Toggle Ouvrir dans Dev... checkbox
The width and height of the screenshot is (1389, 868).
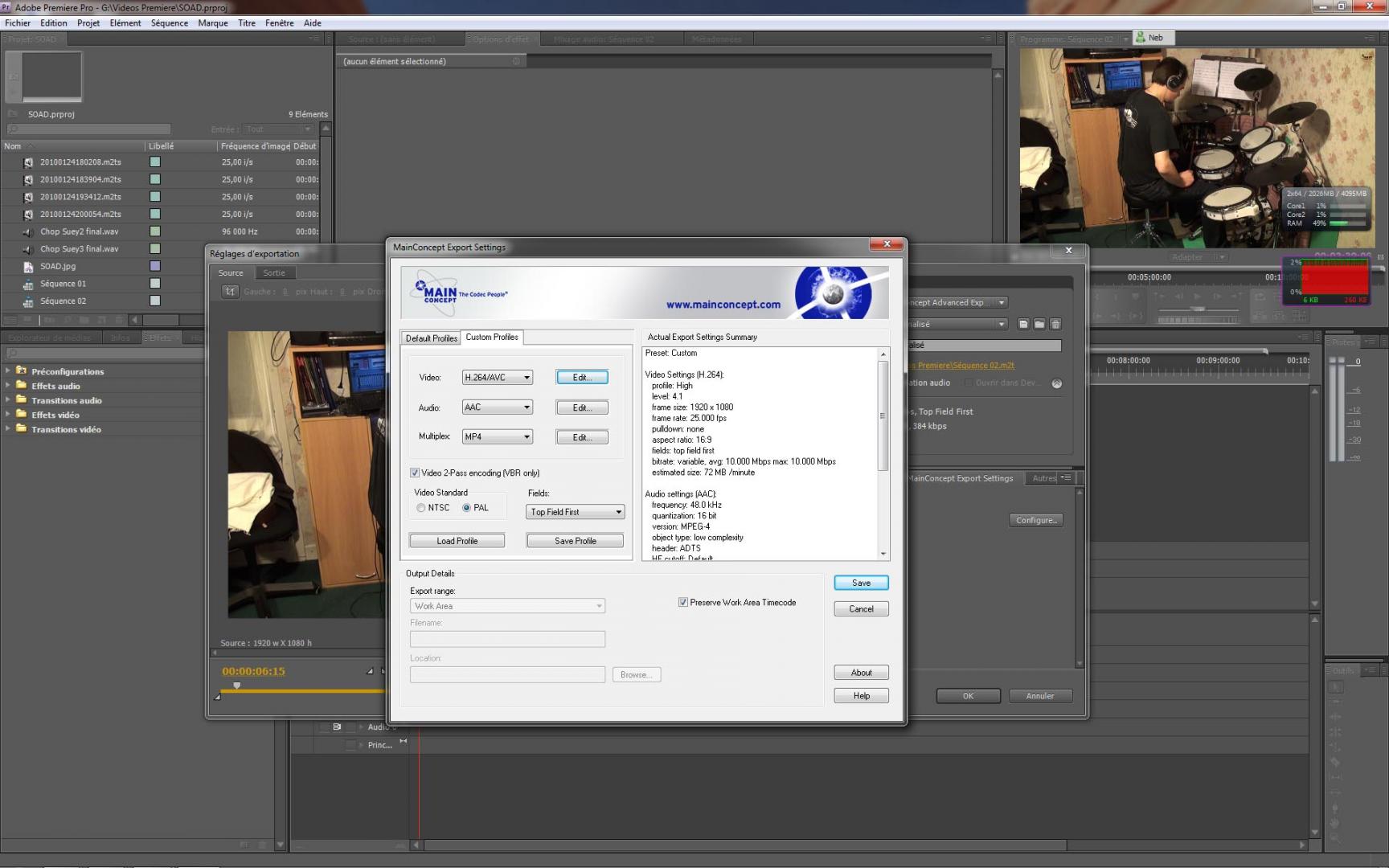point(969,383)
